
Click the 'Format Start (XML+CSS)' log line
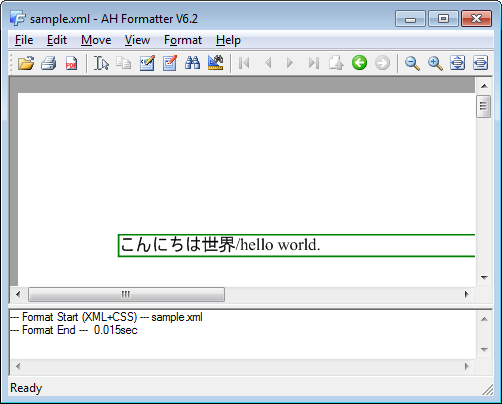pyautogui.click(x=106, y=317)
